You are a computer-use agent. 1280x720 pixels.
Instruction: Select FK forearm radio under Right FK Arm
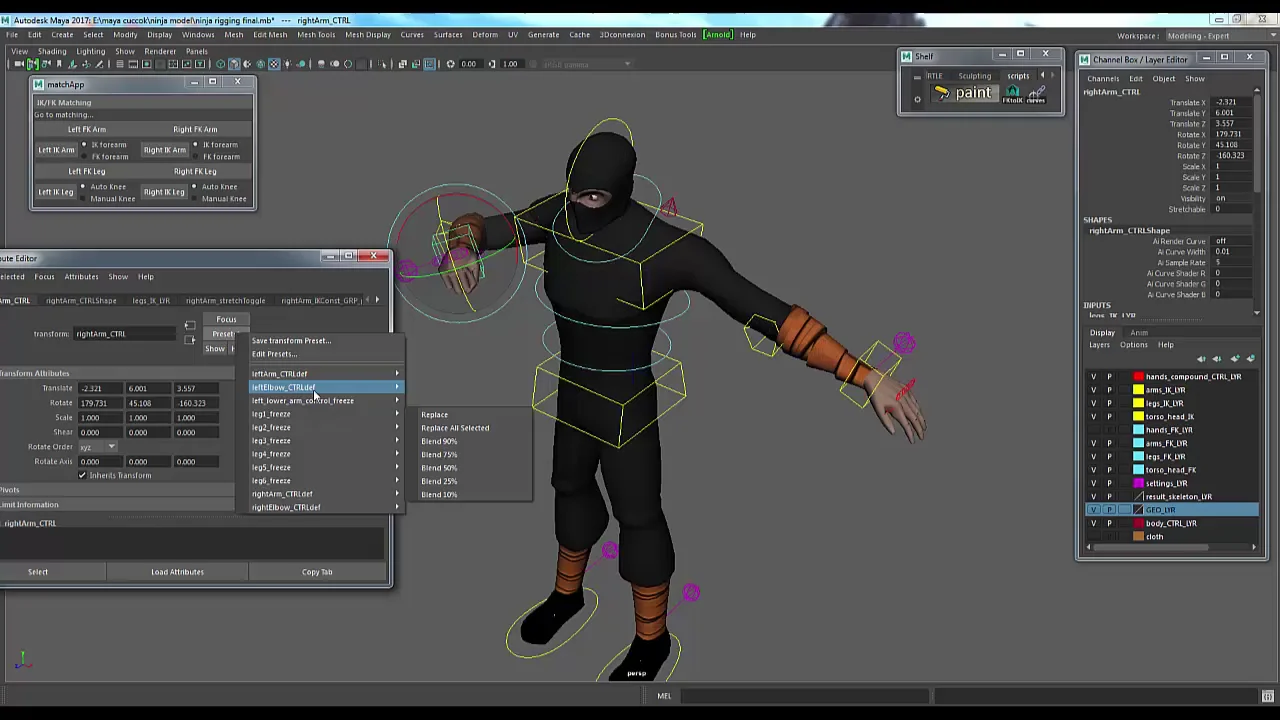[x=196, y=156]
